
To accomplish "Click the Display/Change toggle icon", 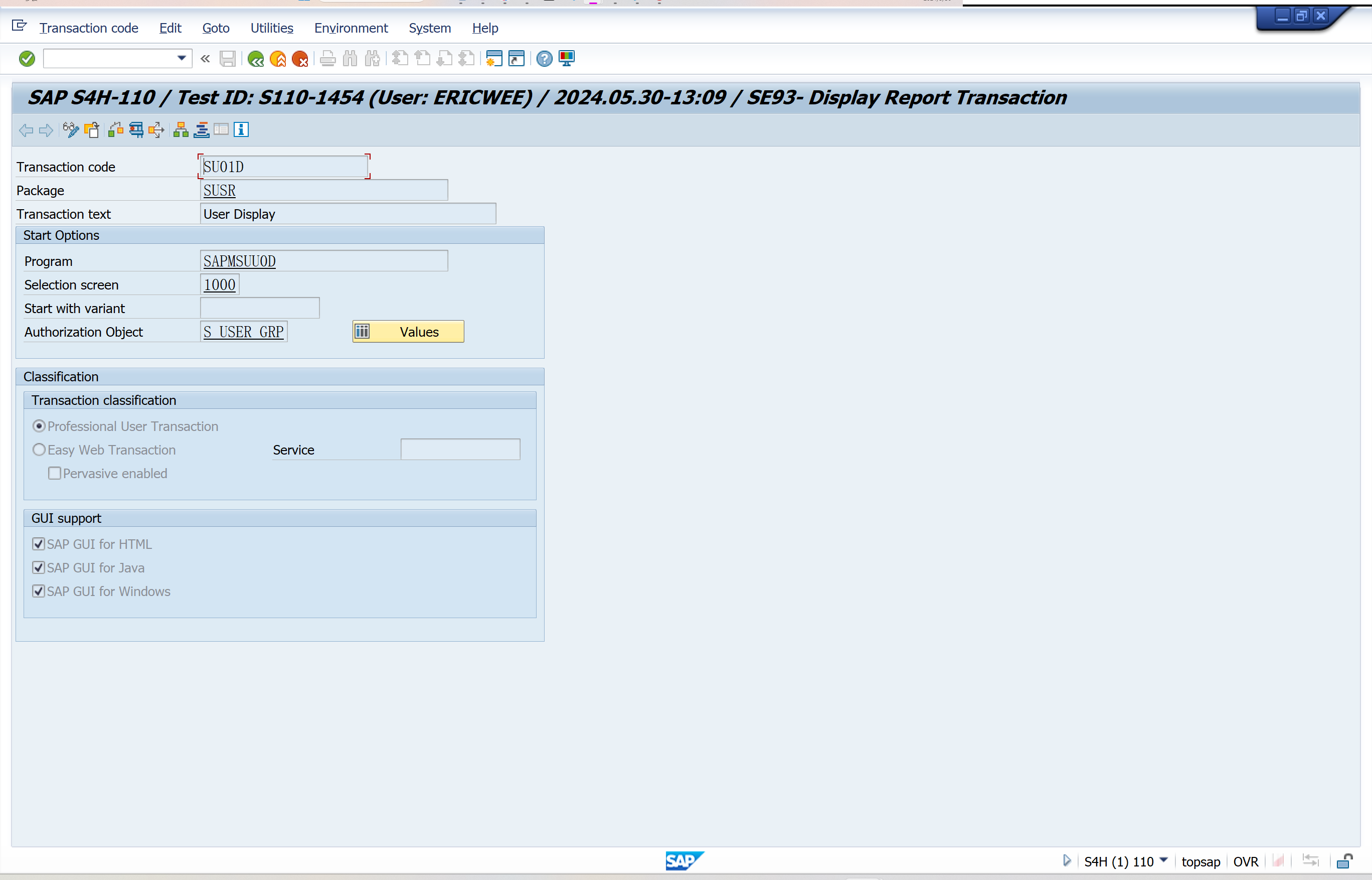I will point(70,130).
